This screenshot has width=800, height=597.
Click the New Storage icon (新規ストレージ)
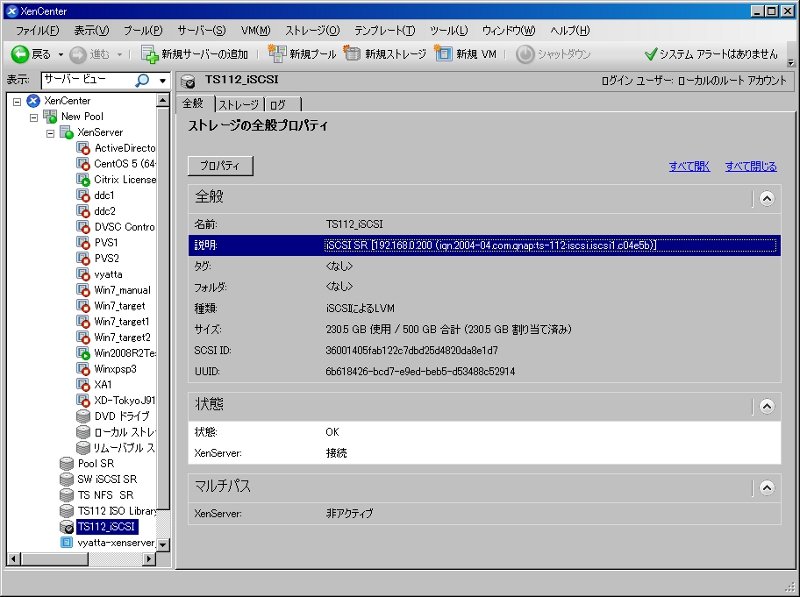click(353, 54)
